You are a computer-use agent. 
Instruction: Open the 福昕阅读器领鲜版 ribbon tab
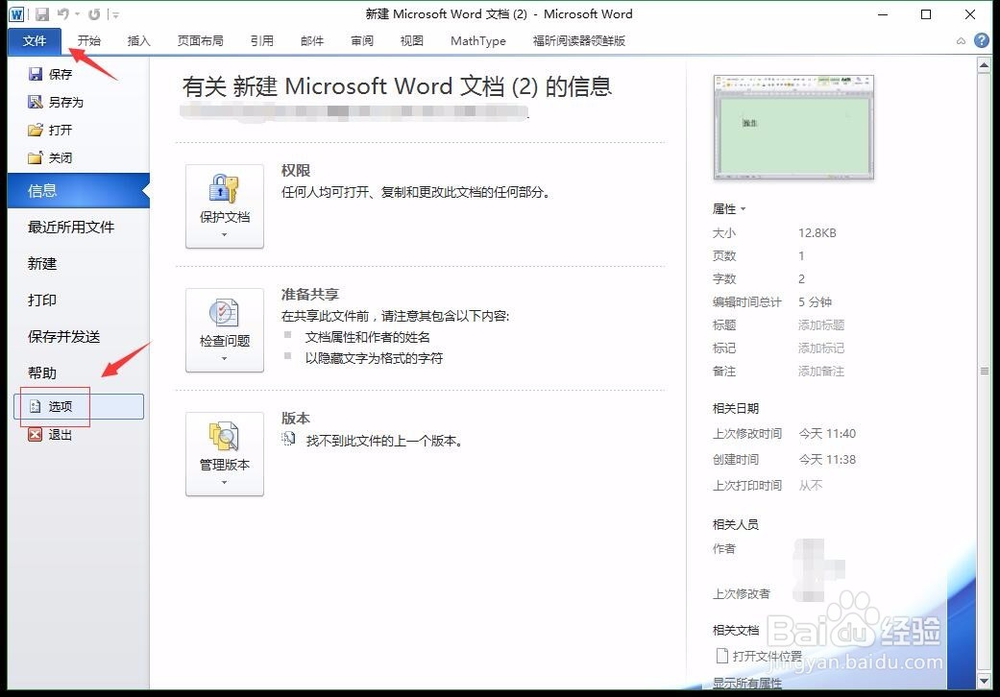click(x=578, y=41)
